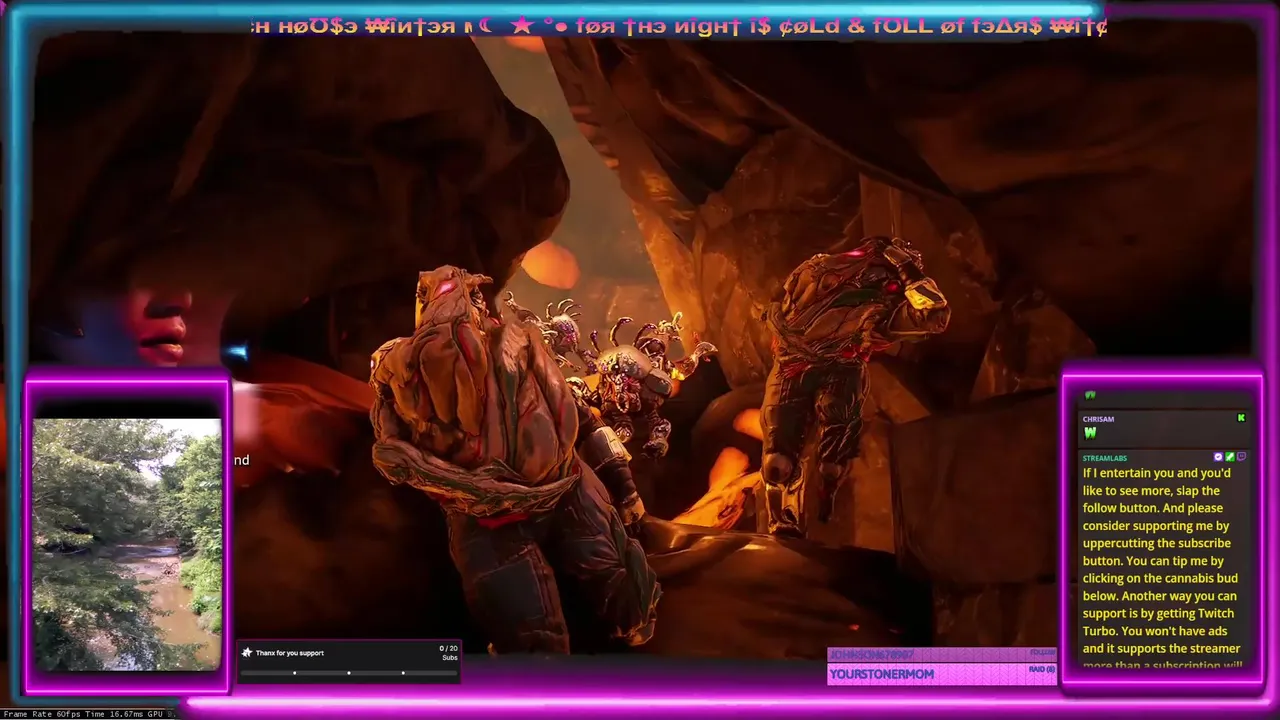Click the 'Thanx for you support' goal title

click(x=290, y=653)
